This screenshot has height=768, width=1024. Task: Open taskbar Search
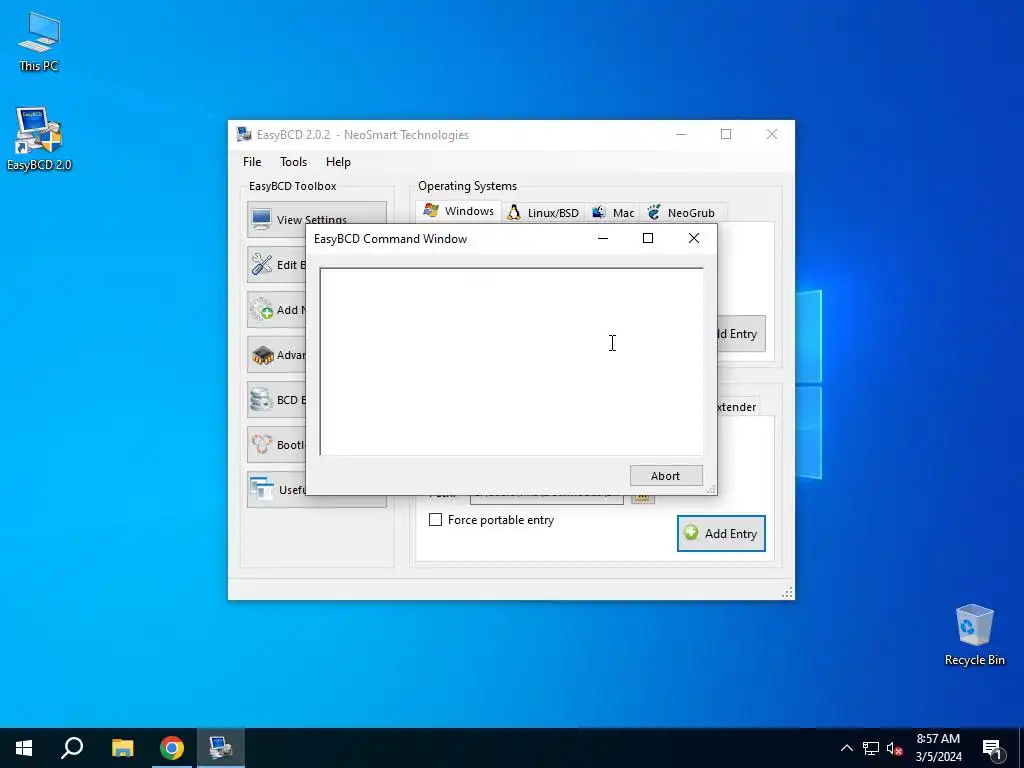(72, 748)
